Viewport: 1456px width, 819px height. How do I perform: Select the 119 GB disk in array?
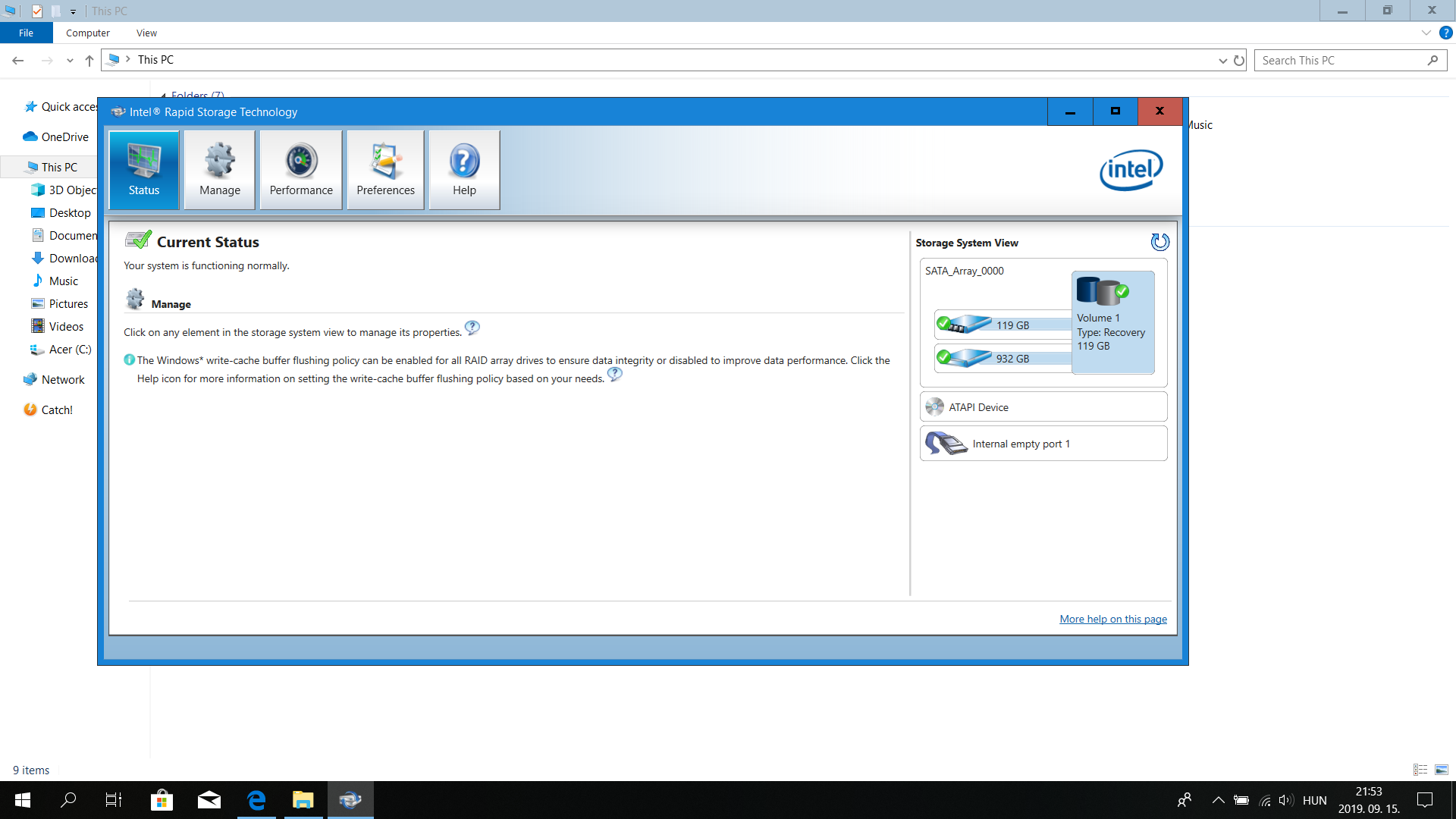1003,325
